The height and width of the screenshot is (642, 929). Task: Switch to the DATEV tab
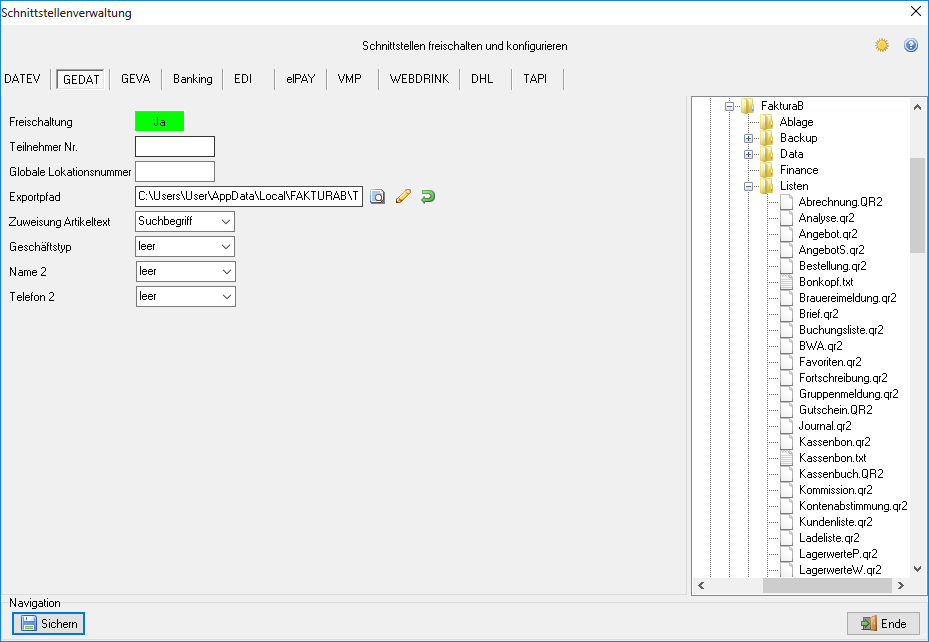[23, 79]
